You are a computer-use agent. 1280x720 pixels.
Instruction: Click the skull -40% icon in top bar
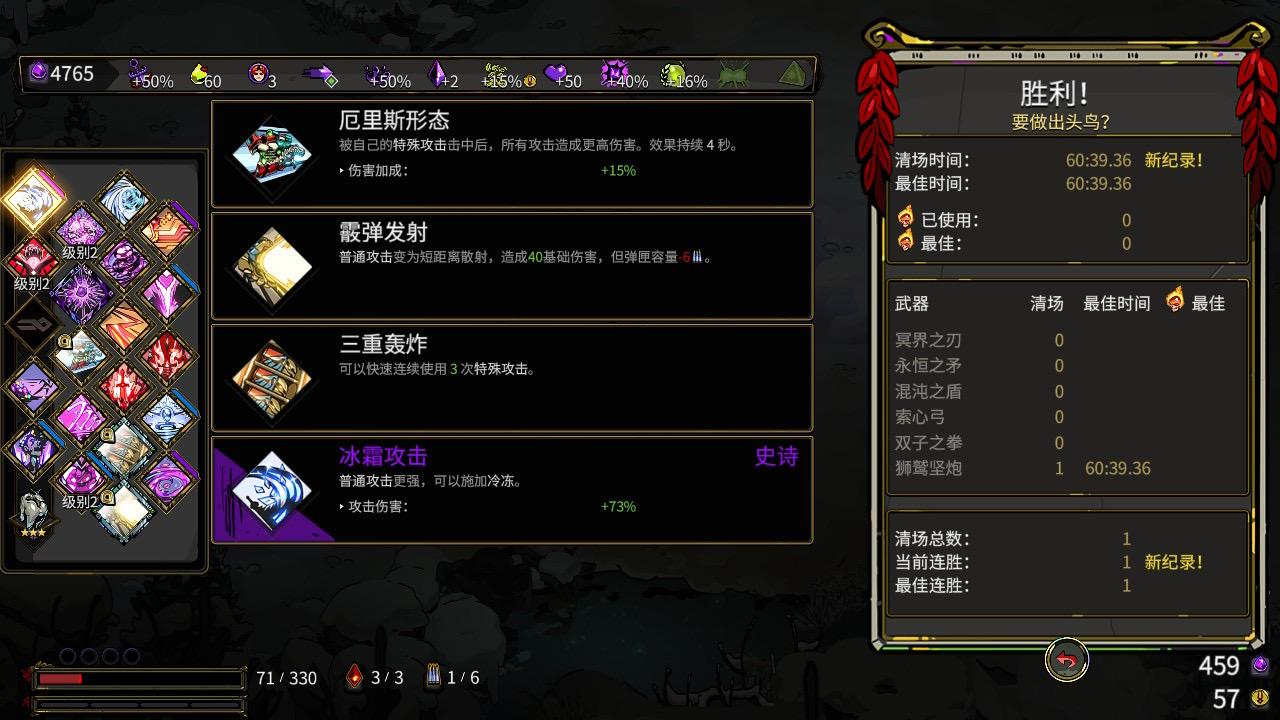click(613, 74)
